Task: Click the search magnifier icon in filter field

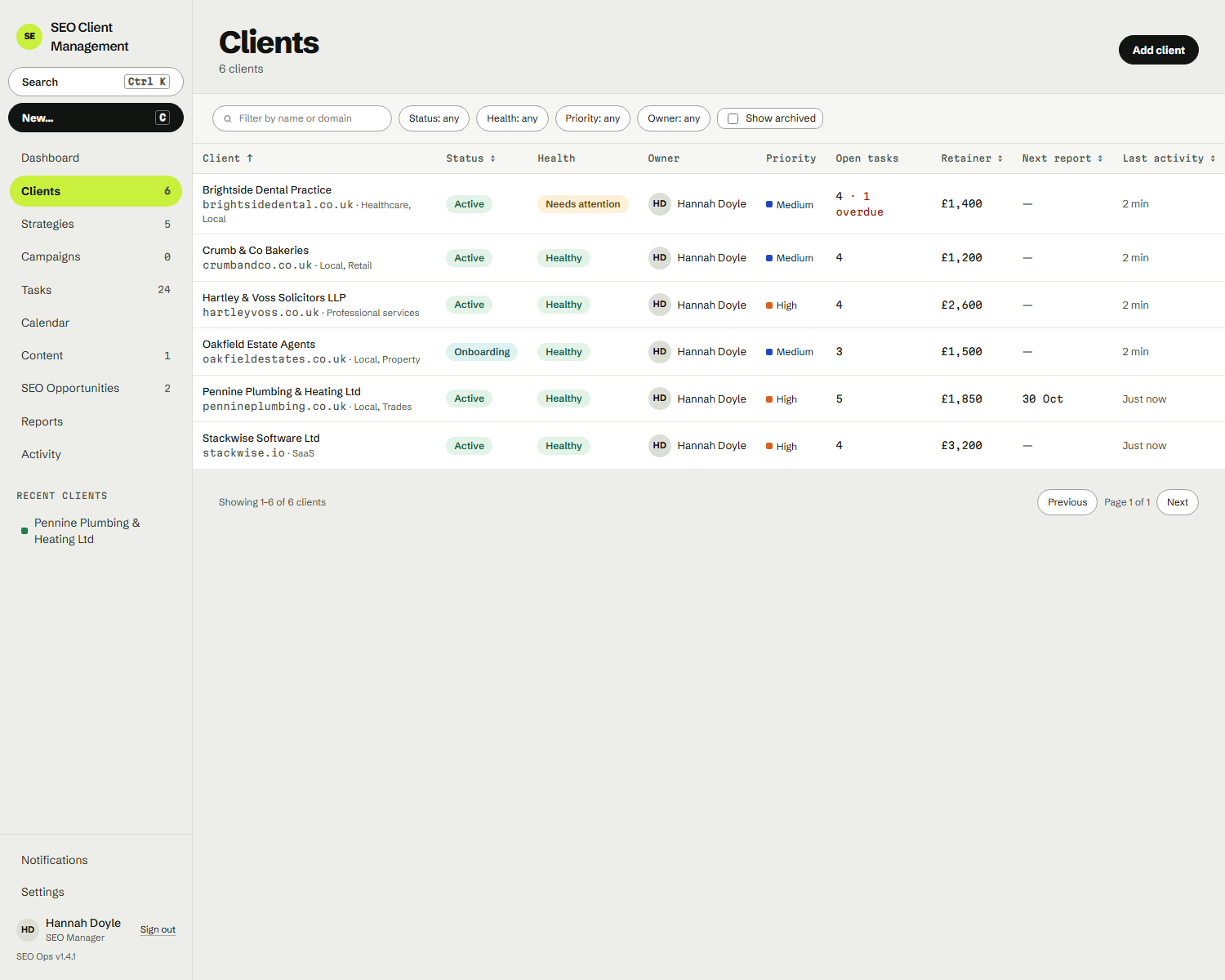Action: [228, 118]
